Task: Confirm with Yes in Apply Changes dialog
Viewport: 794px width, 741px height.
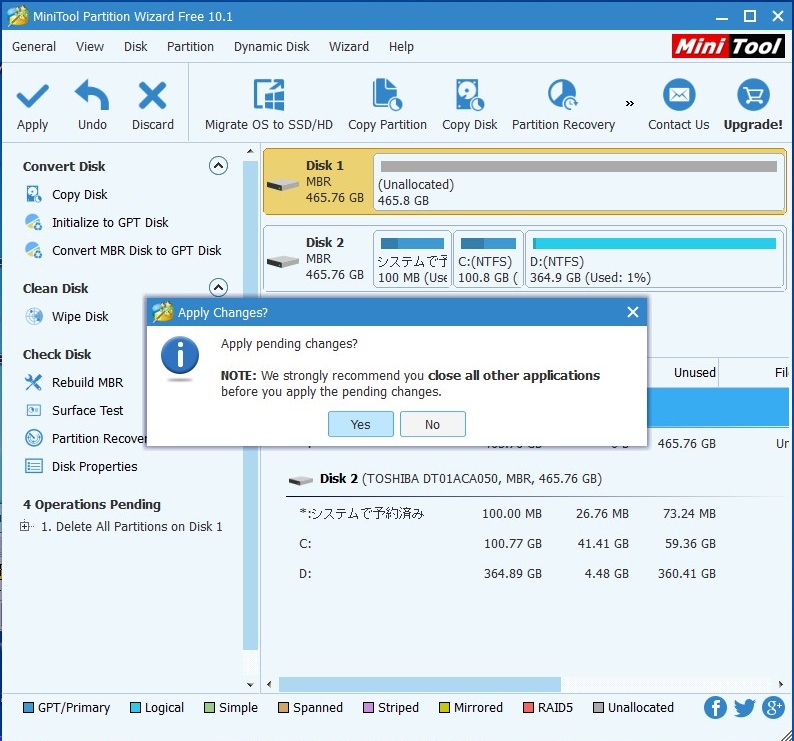Action: click(361, 424)
